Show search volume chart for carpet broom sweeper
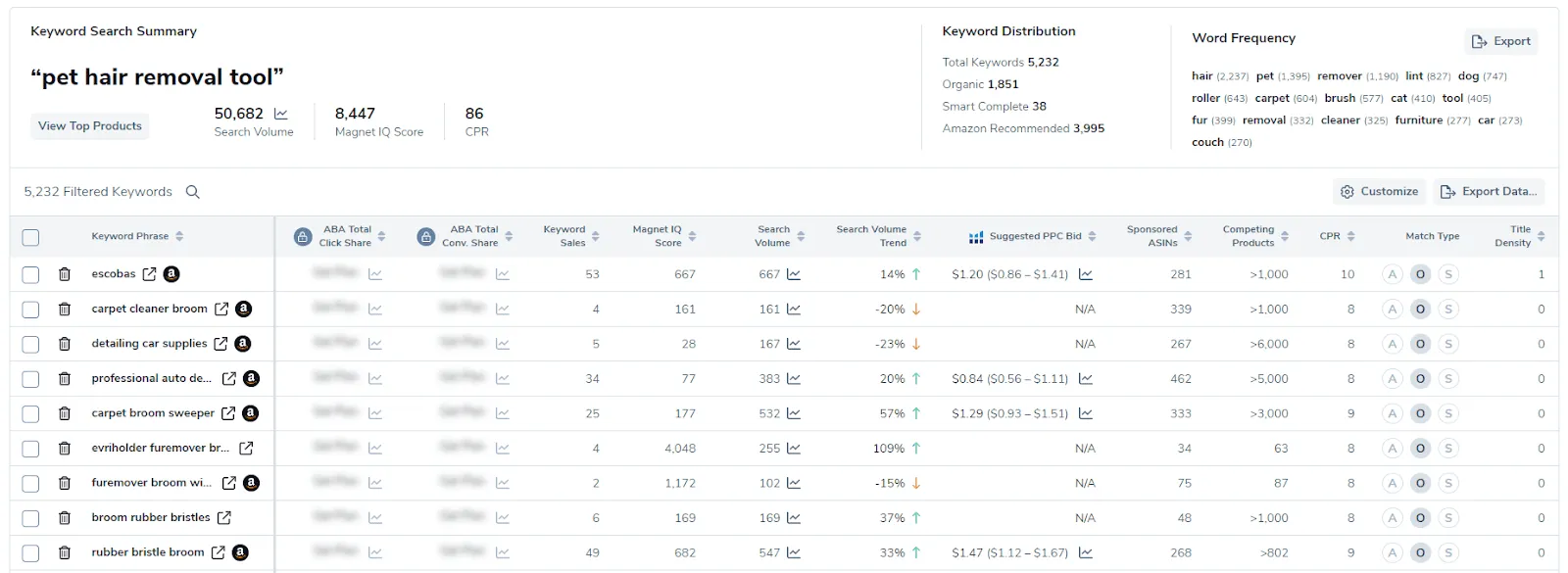Viewport: 1568px width, 573px height. pyautogui.click(x=794, y=413)
